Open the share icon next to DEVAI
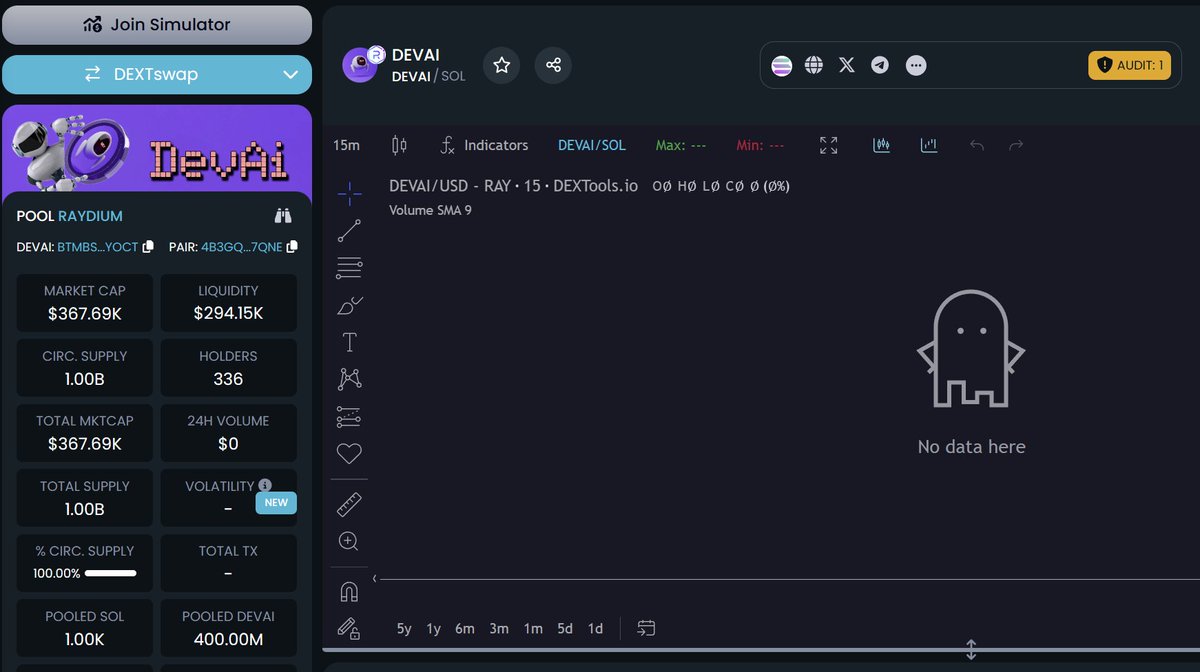Image resolution: width=1200 pixels, height=672 pixels. point(553,65)
